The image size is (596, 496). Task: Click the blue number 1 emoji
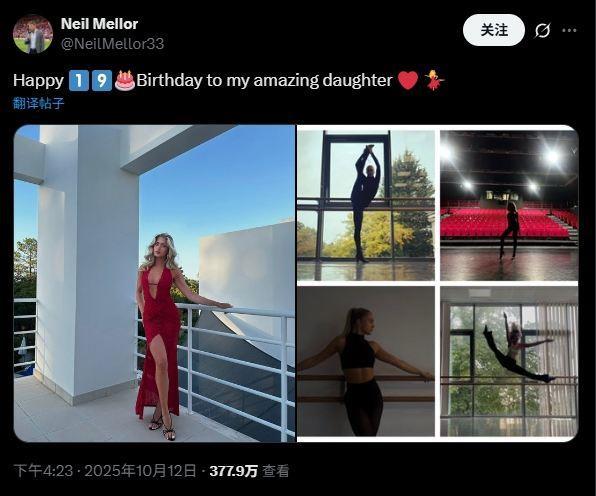(x=79, y=80)
